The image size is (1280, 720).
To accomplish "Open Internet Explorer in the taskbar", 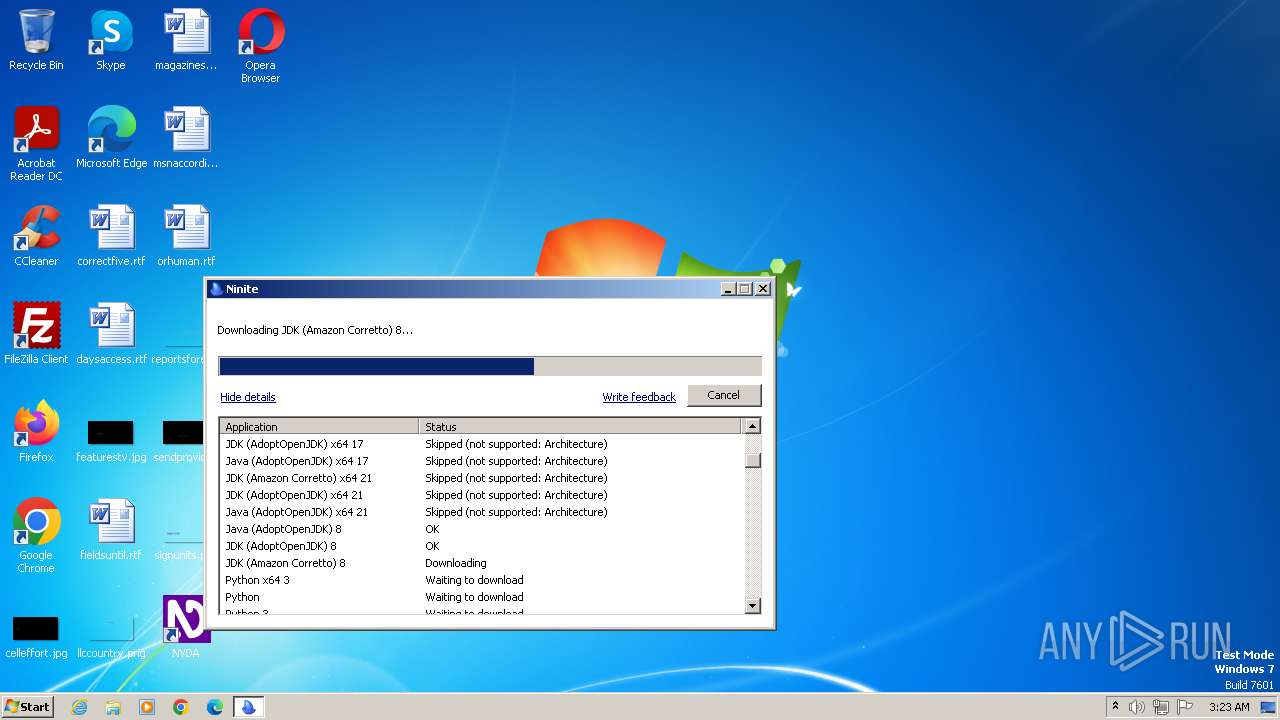I will pyautogui.click(x=79, y=707).
